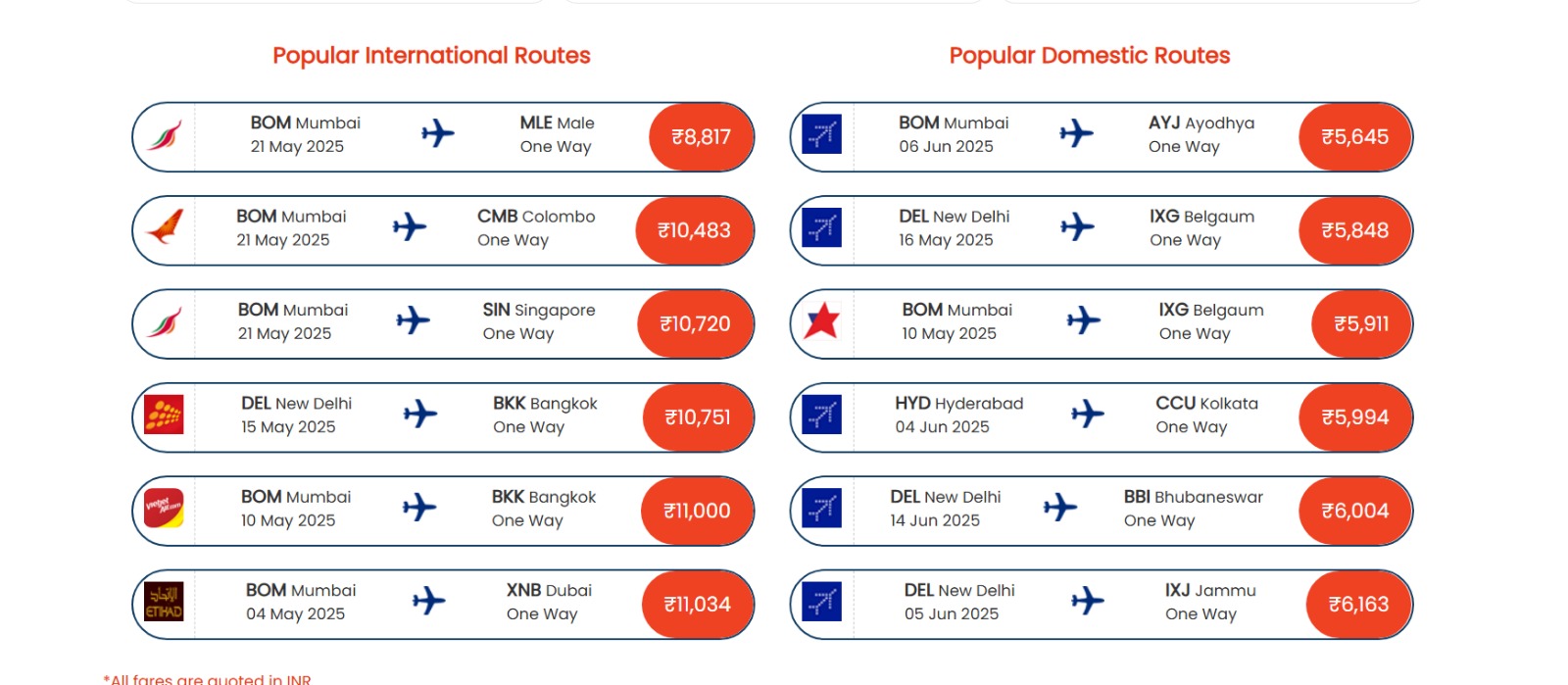Click Air India logo on Mumbai-Colombo route

[165, 228]
